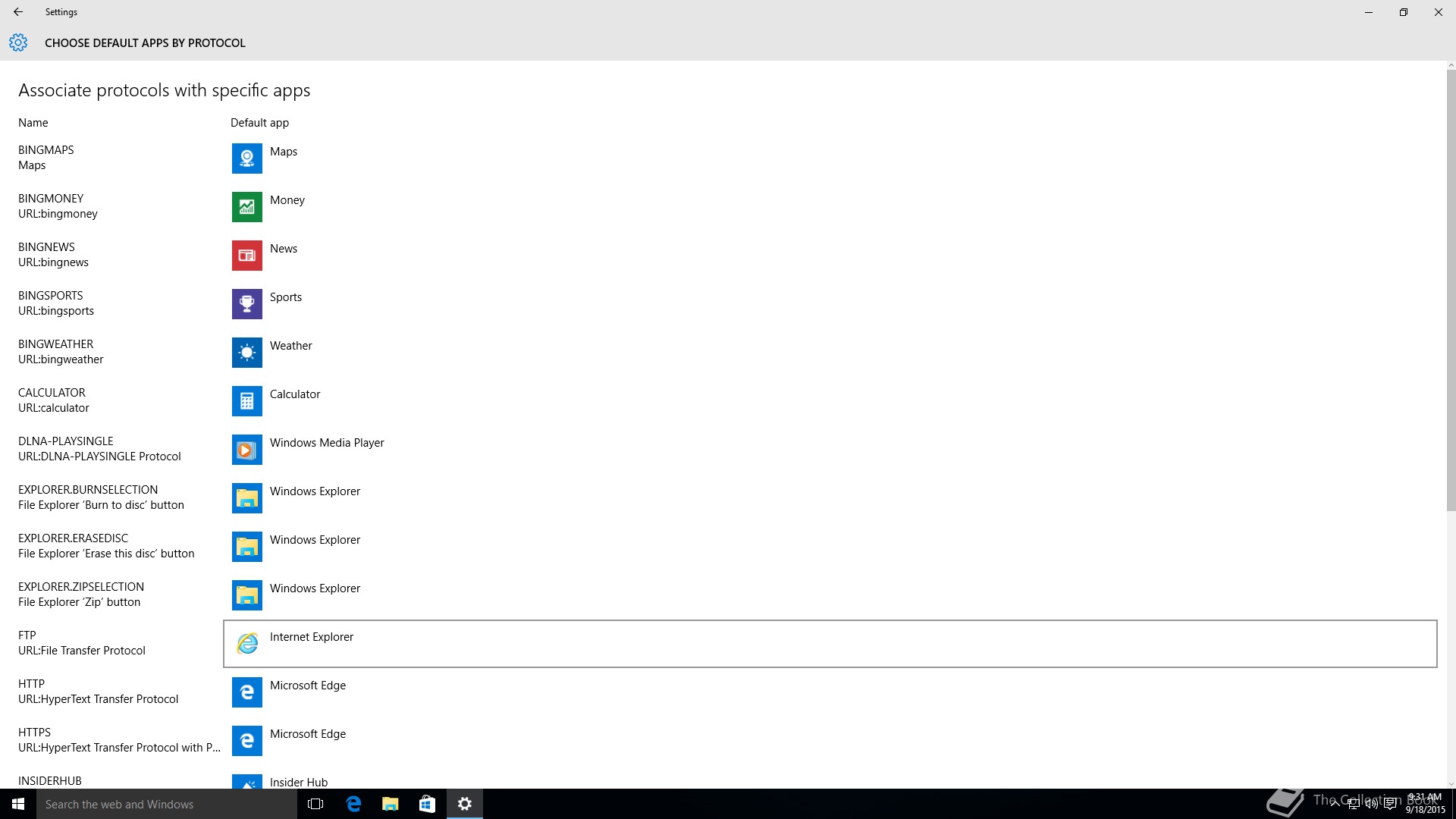Click the vertical scrollbar thumb
This screenshot has height=819, width=1456.
[x=1451, y=290]
